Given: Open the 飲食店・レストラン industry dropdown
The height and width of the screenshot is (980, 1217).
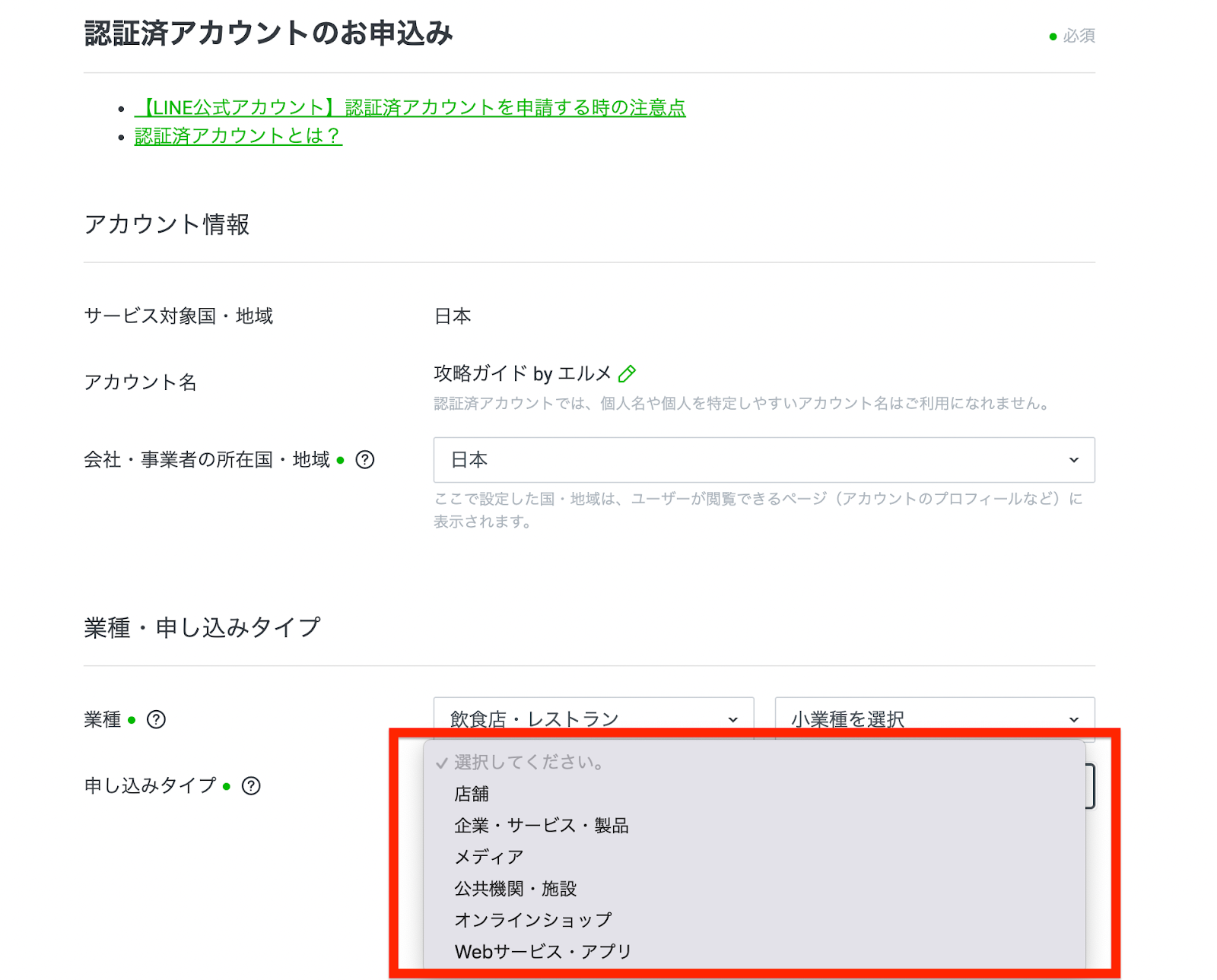Looking at the screenshot, I should (x=593, y=718).
